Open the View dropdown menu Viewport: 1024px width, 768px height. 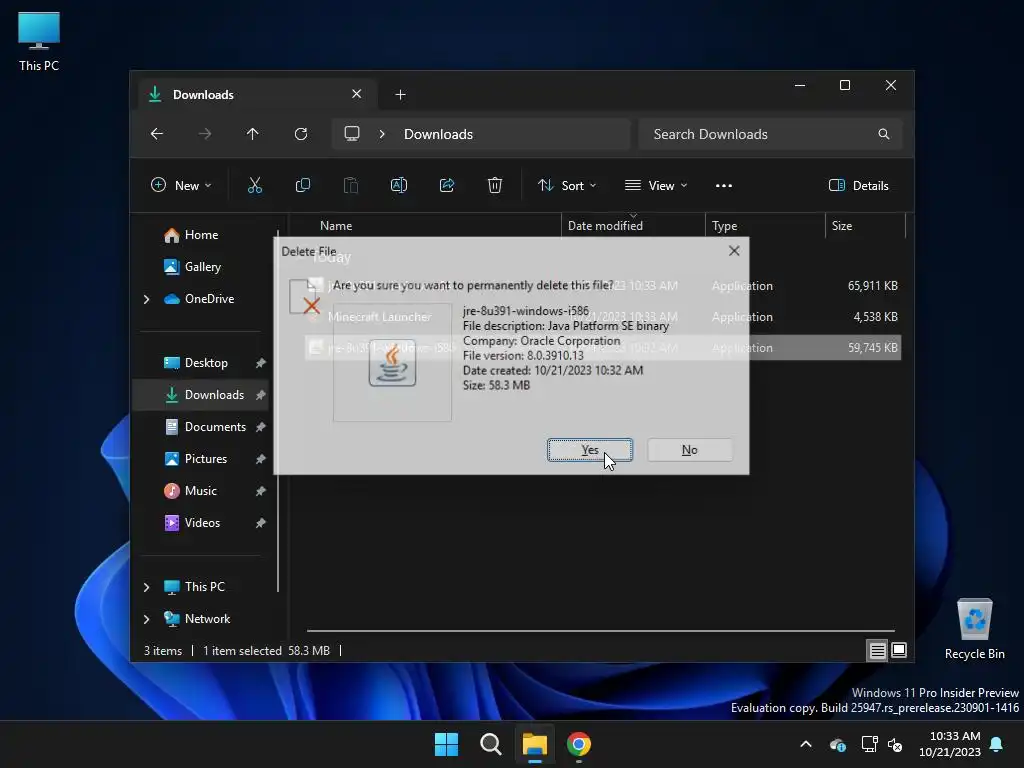tap(656, 185)
